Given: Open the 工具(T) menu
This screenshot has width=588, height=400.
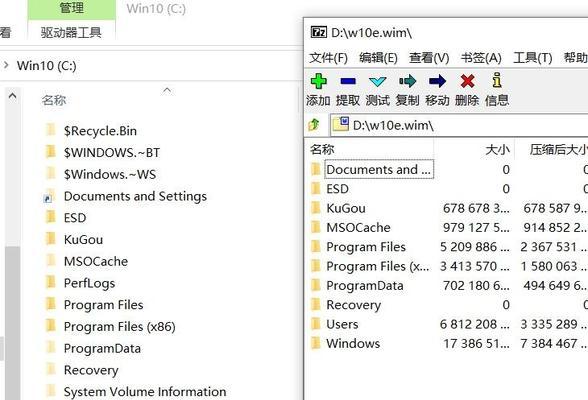Looking at the screenshot, I should coord(532,58).
